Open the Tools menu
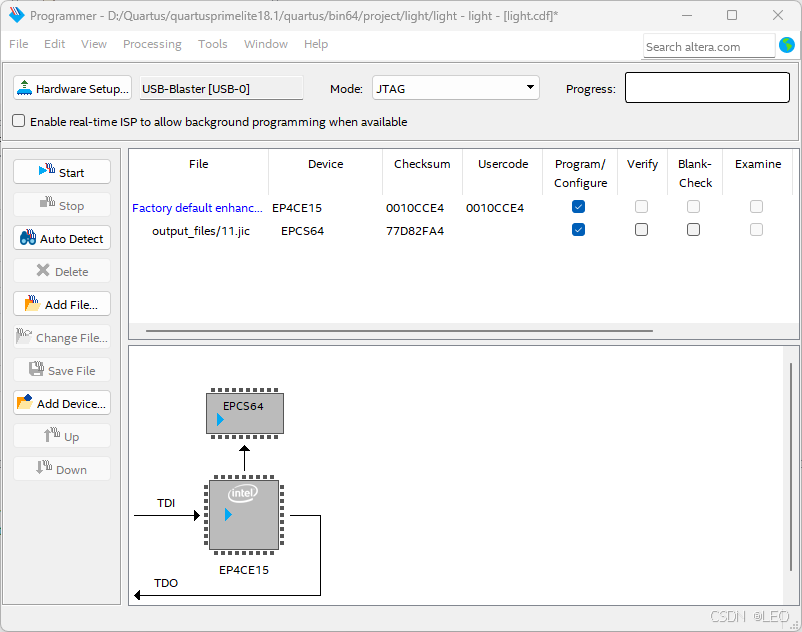 click(x=212, y=44)
